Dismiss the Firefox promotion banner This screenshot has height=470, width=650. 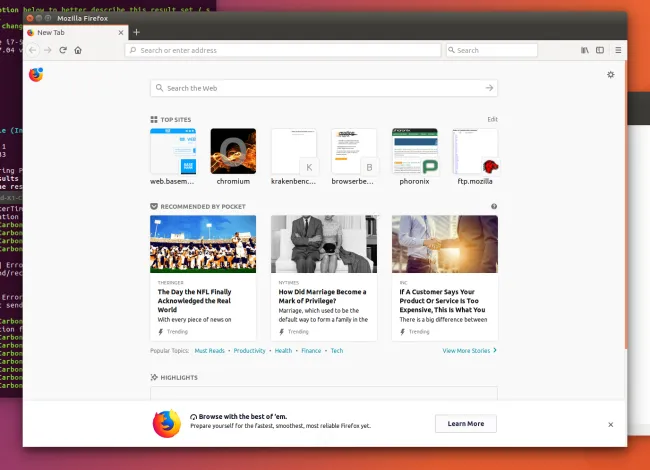(610, 424)
